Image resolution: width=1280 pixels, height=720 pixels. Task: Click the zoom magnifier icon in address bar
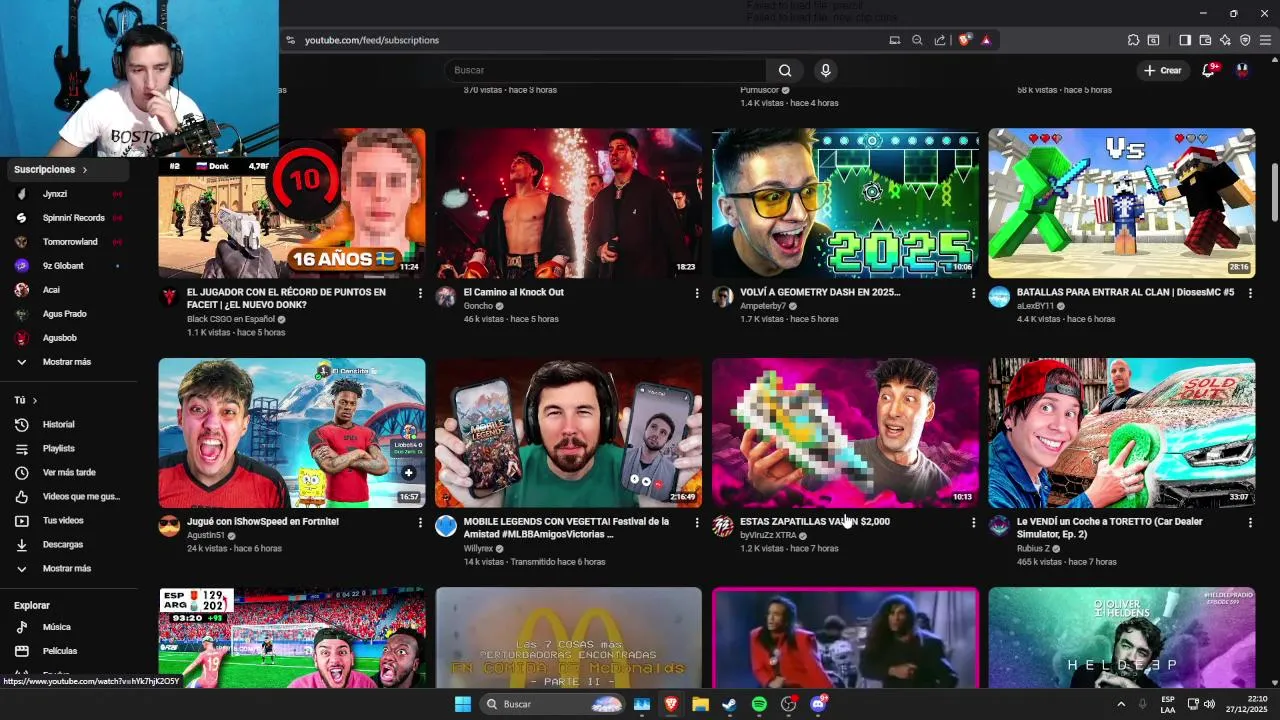click(x=917, y=40)
